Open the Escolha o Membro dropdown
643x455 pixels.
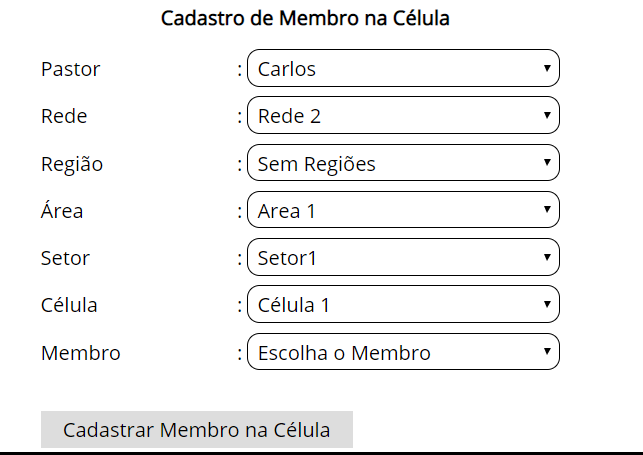[402, 352]
